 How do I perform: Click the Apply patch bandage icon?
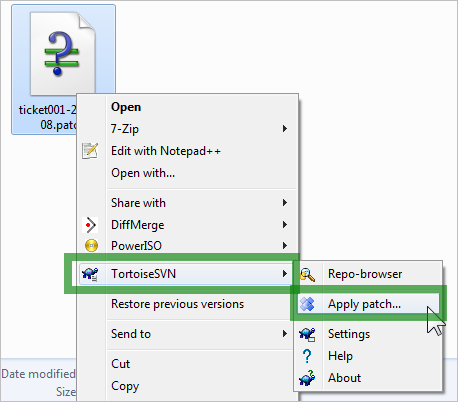[x=307, y=304]
